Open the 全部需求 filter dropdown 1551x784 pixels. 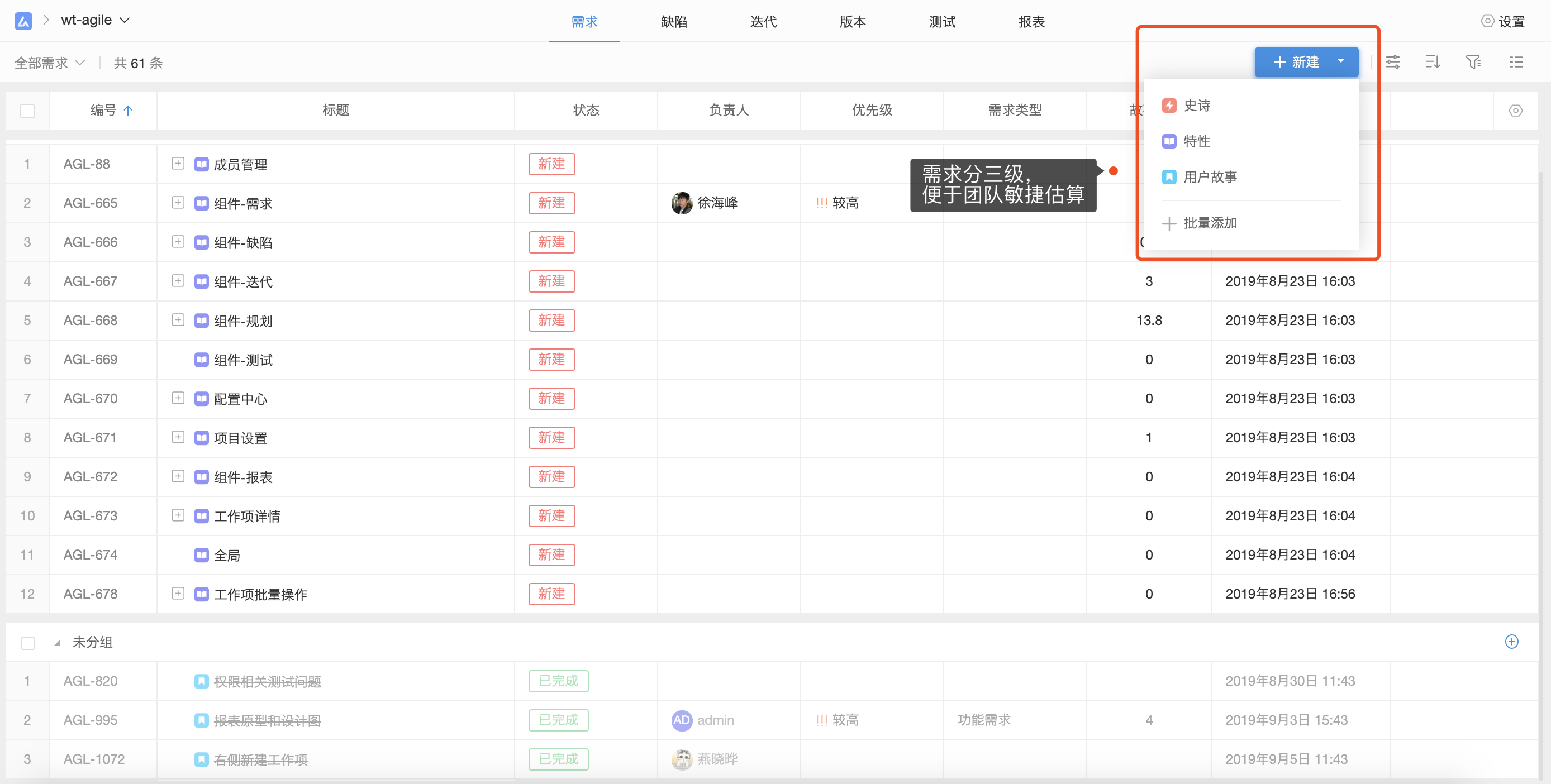click(x=49, y=63)
